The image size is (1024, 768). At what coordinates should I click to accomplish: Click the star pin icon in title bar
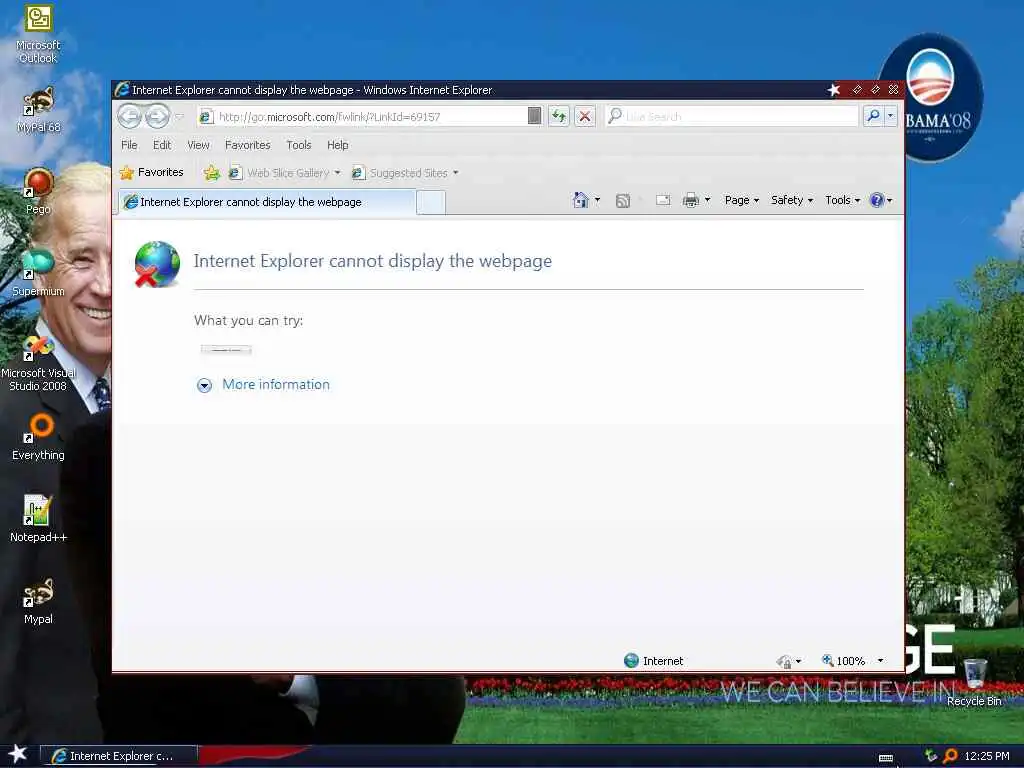coord(833,89)
